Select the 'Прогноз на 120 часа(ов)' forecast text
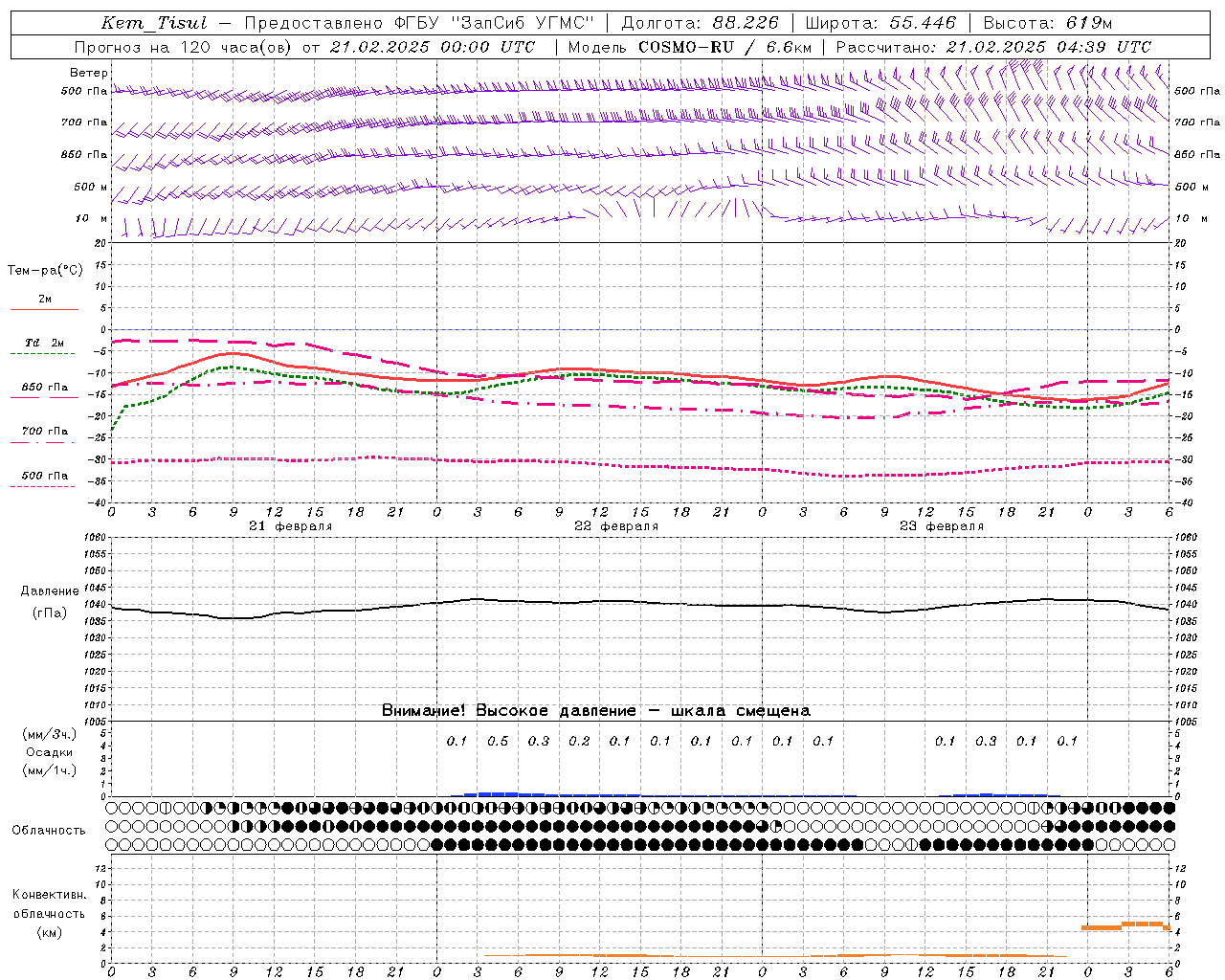The width and height of the screenshot is (1225, 980). click(184, 47)
